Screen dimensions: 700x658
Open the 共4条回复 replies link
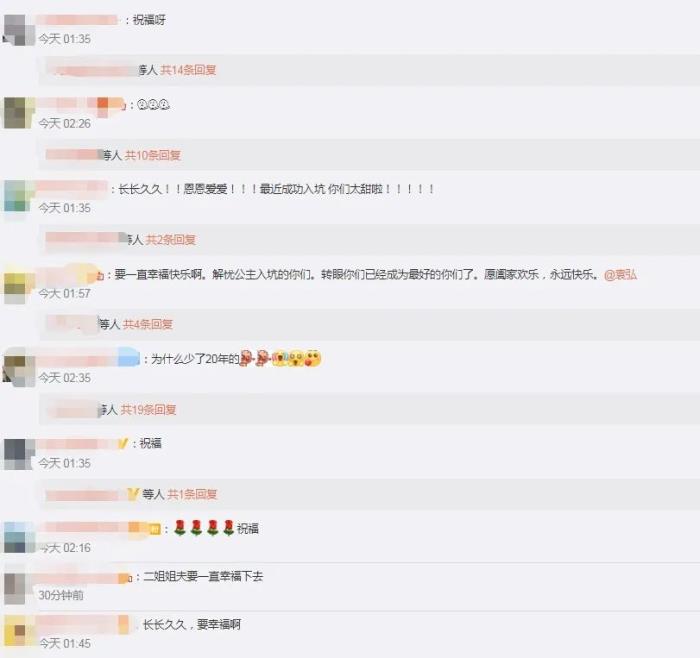[148, 324]
